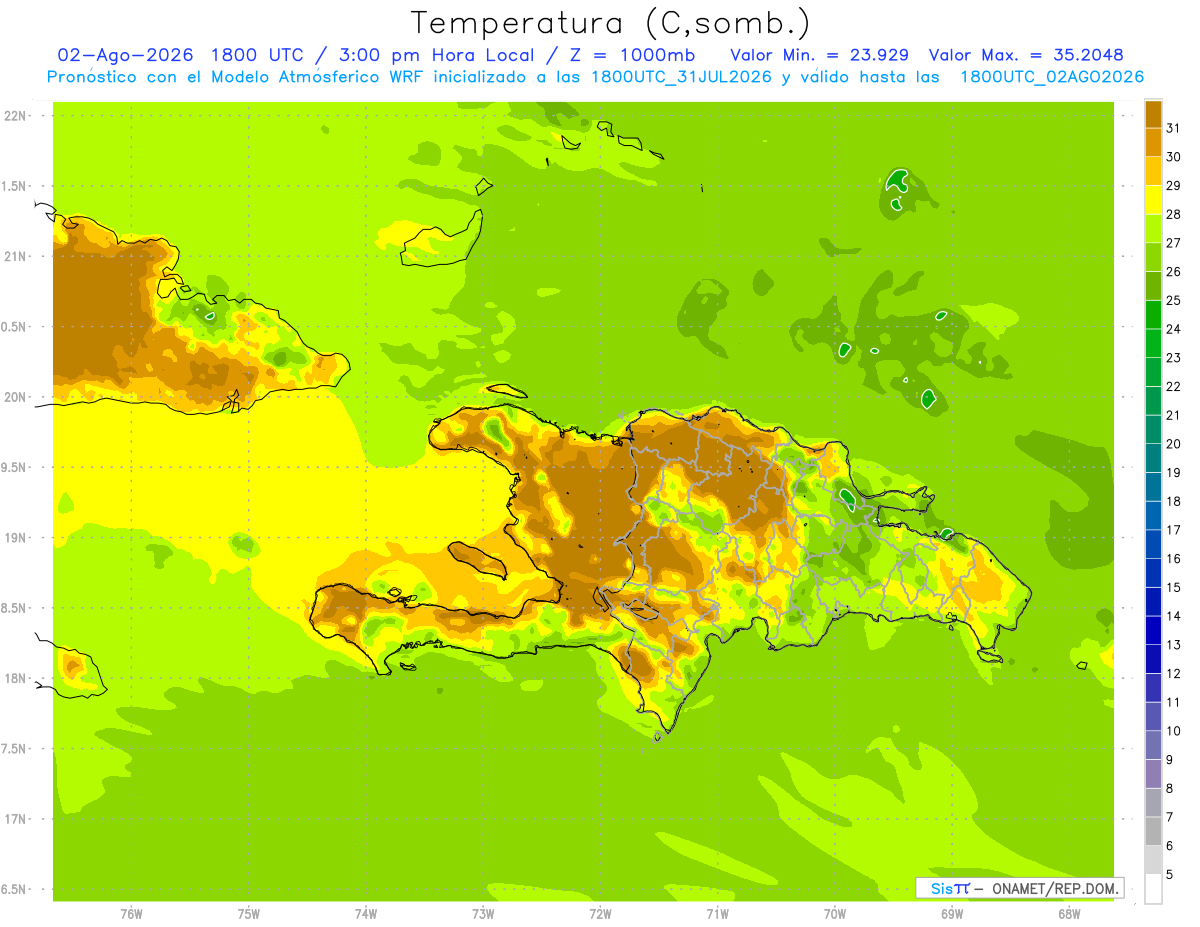Viewport: 1200px width, 927px height.
Task: Click the '74W' longitude label
Action: coord(365,914)
